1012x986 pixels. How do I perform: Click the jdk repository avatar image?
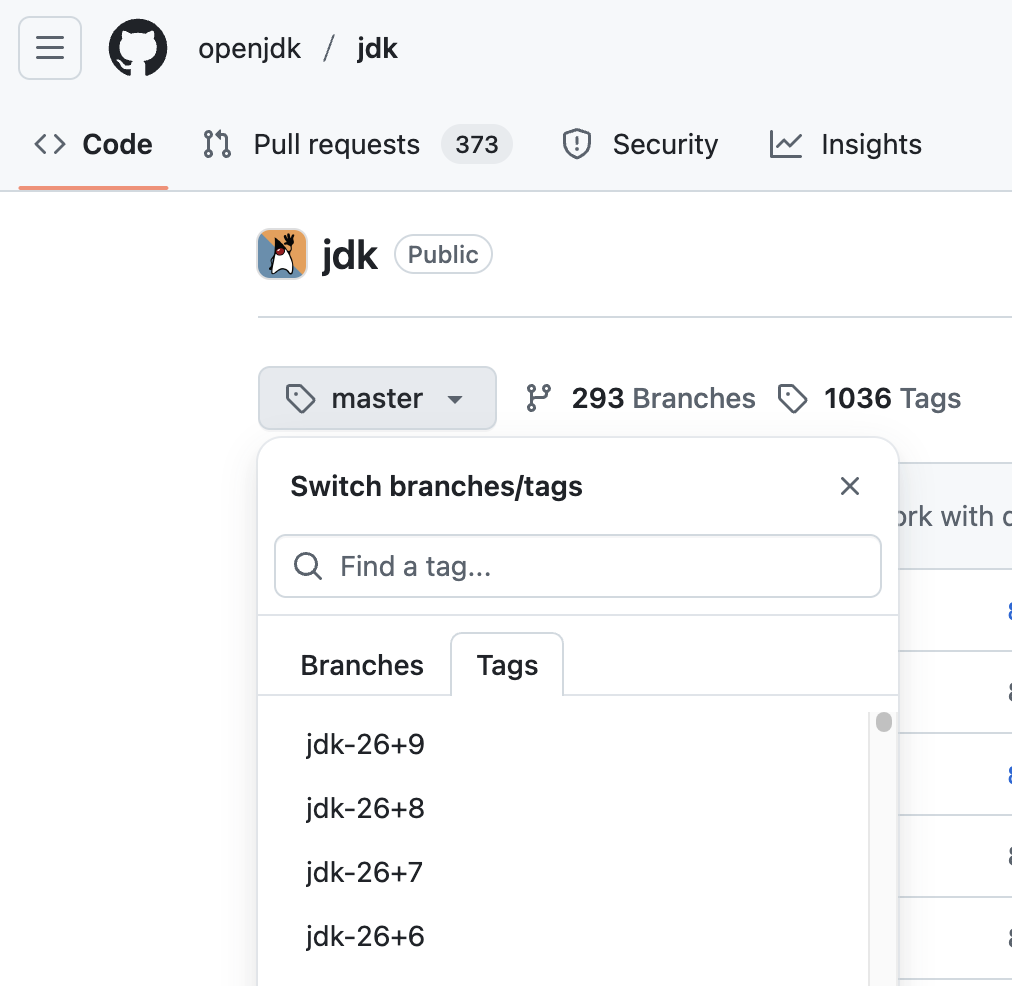pyautogui.click(x=281, y=254)
